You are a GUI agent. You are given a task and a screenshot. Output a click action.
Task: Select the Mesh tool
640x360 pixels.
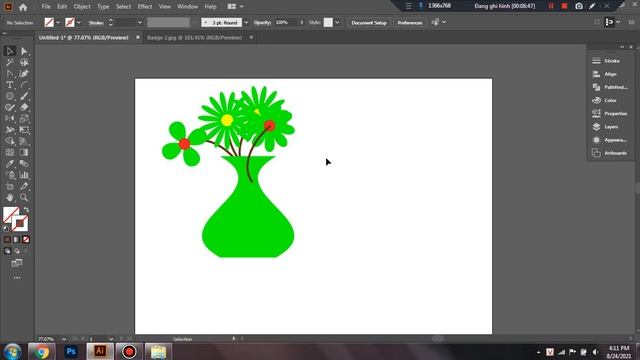(10, 153)
